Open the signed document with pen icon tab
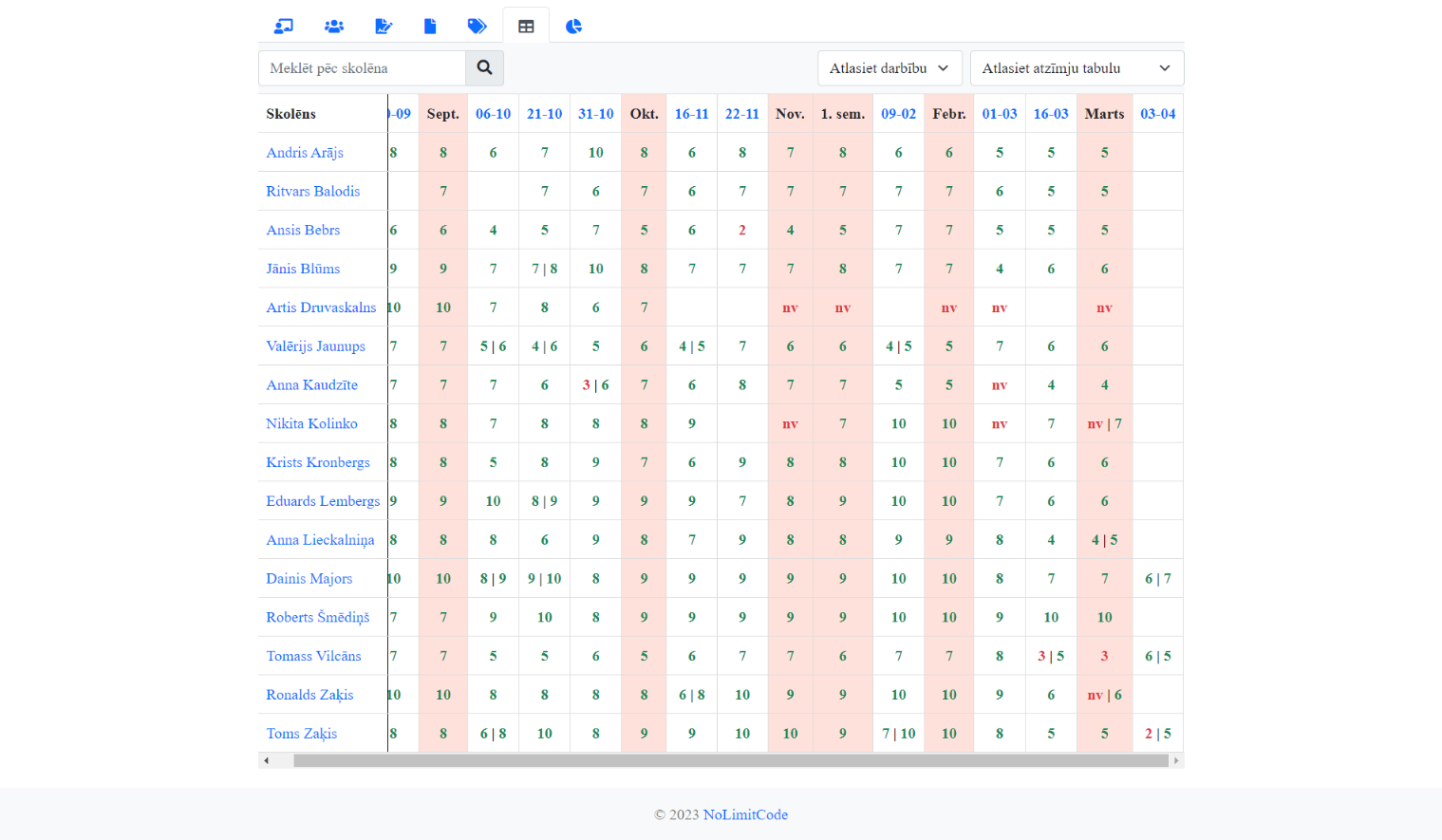Screen dimensions: 1442x840 click(x=384, y=27)
